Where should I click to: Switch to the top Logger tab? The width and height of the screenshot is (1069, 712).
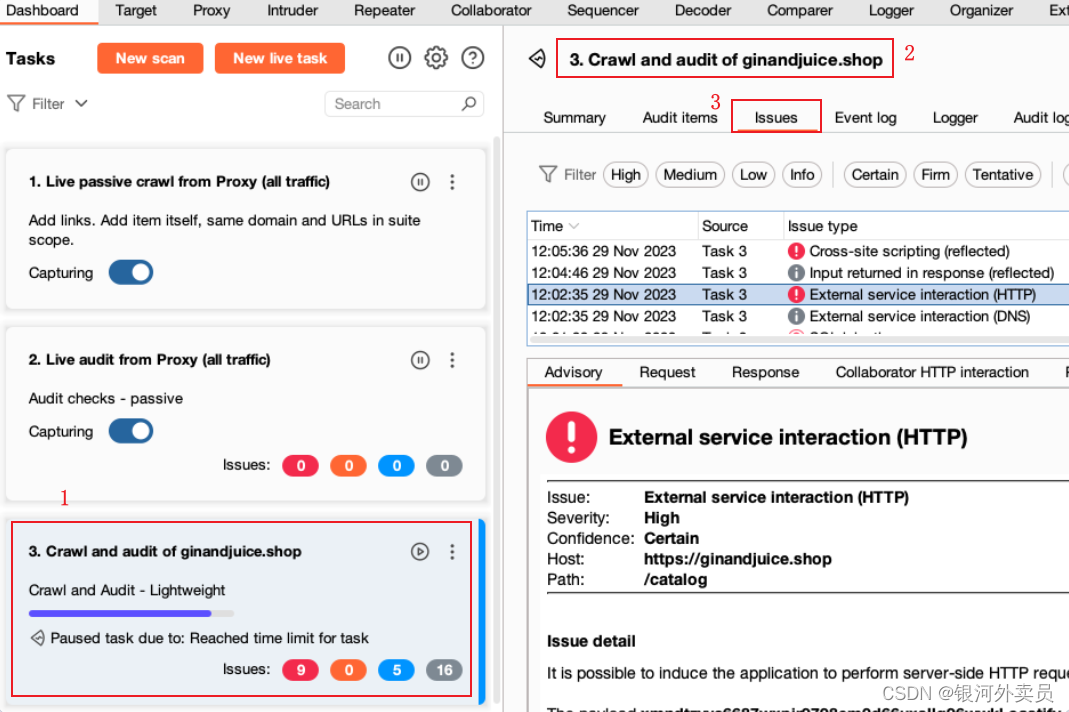(x=891, y=10)
